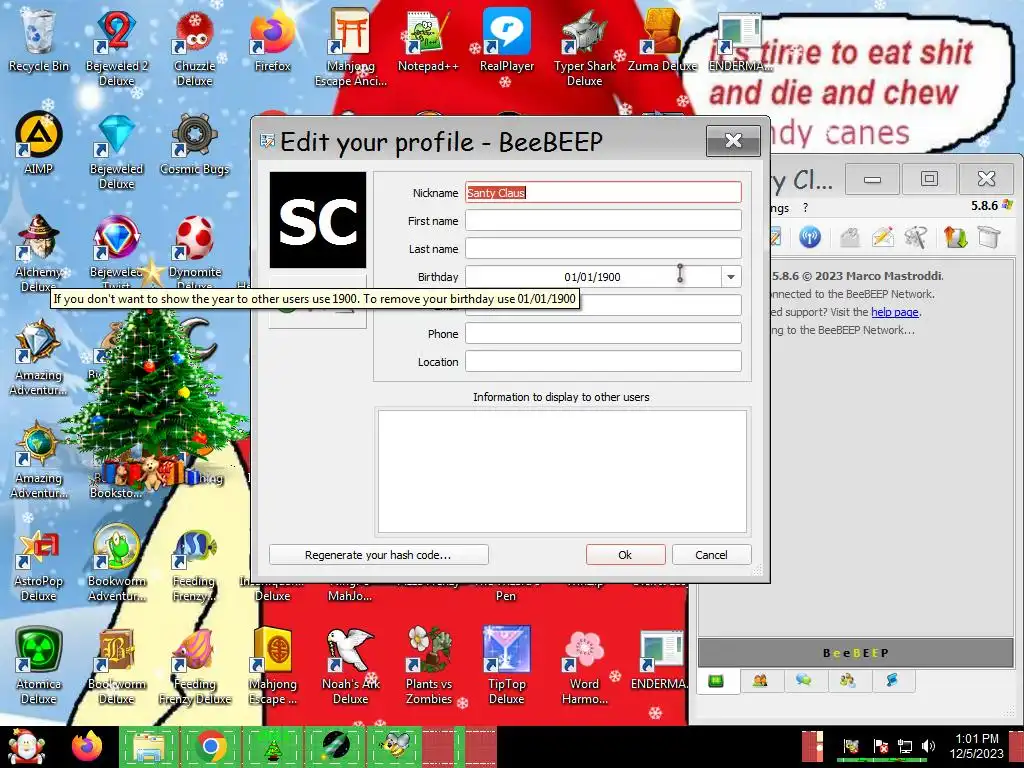This screenshot has width=1024, height=768.
Task: Click Regenerate your hash code button
Action: 378,555
